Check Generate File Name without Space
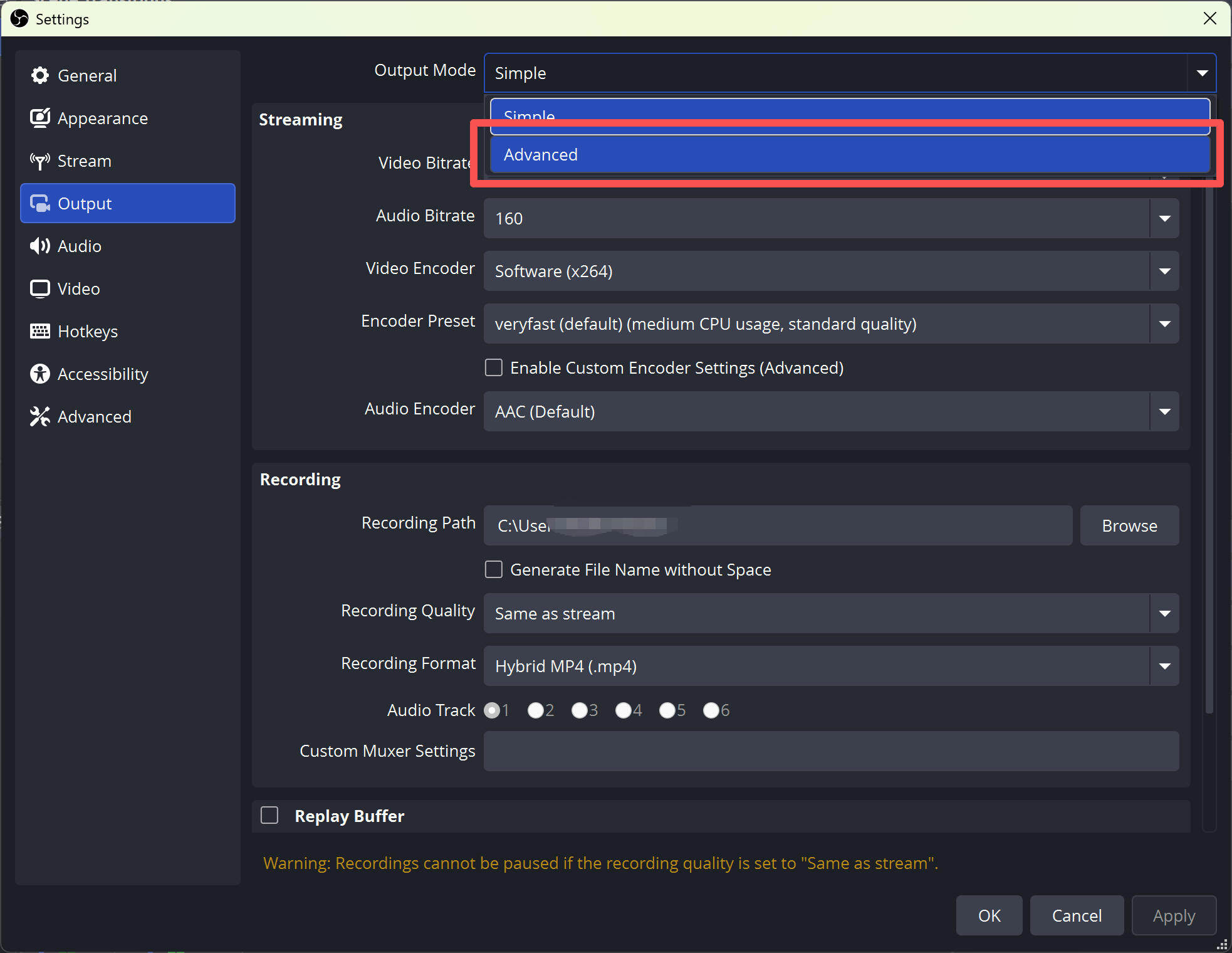Image resolution: width=1232 pixels, height=953 pixels. pos(494,569)
